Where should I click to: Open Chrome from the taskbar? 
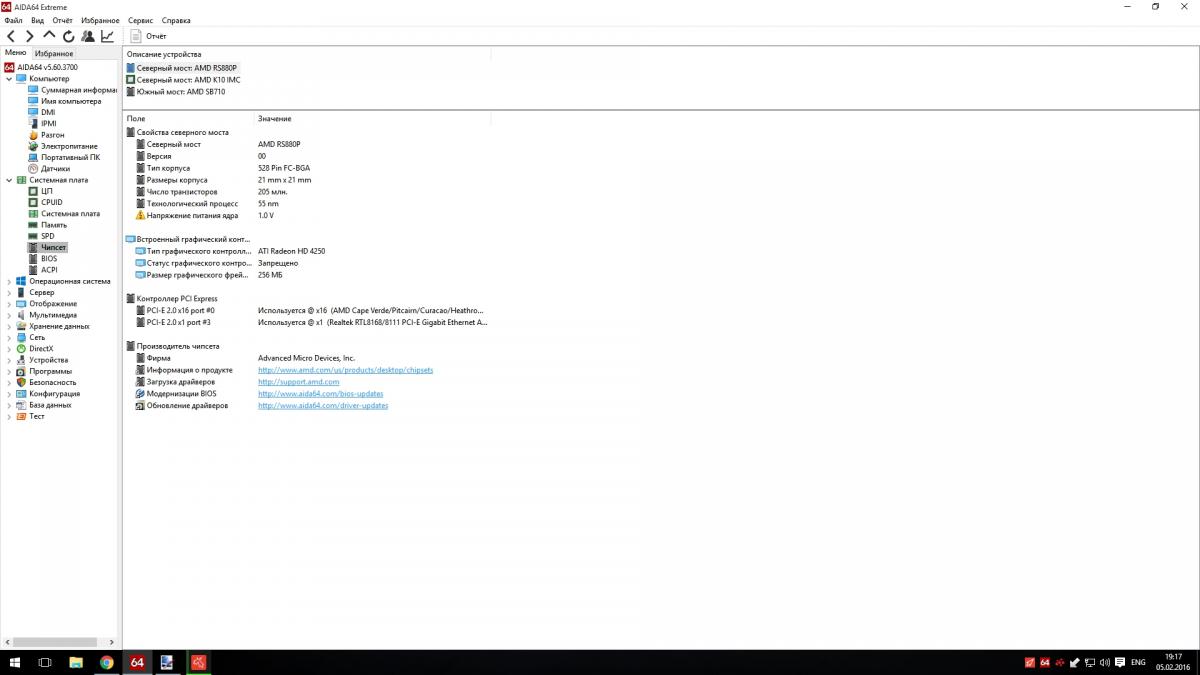[106, 662]
